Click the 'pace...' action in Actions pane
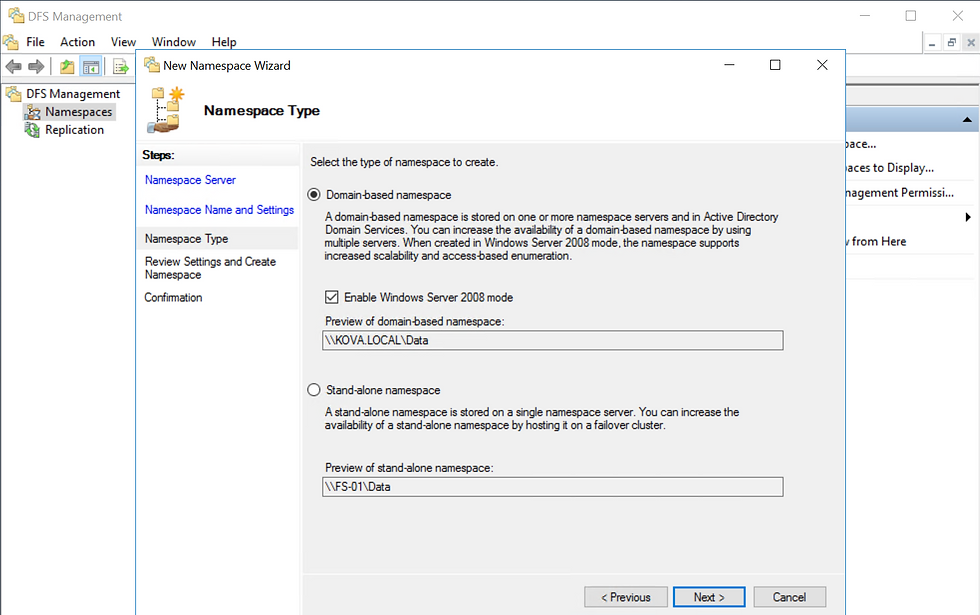Screen dimensions: 980x615 pos(861,144)
